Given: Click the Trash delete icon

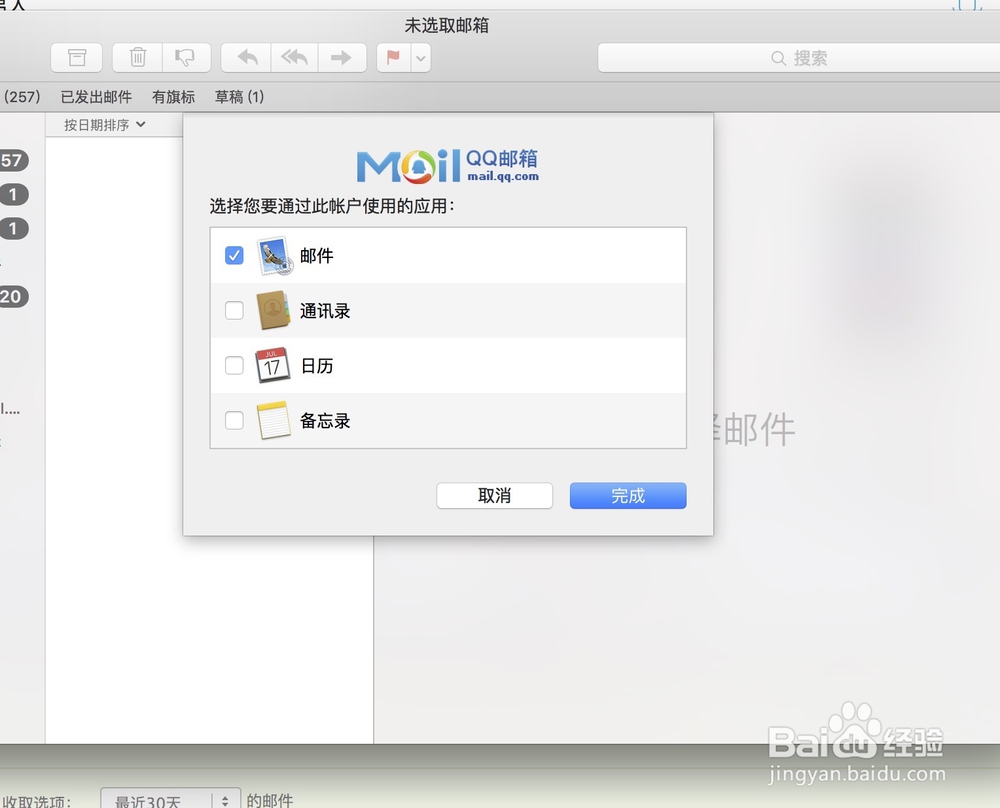Looking at the screenshot, I should click(137, 58).
